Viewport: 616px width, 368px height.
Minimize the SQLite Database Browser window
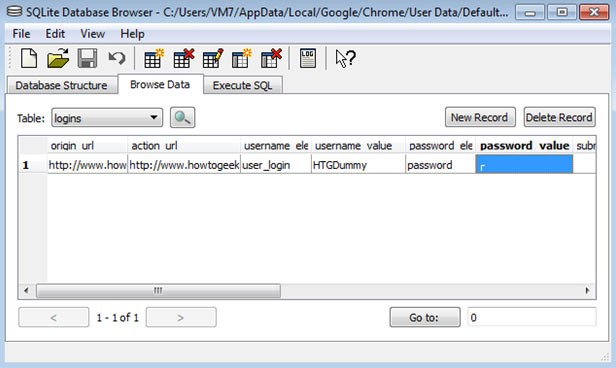tap(530, 13)
